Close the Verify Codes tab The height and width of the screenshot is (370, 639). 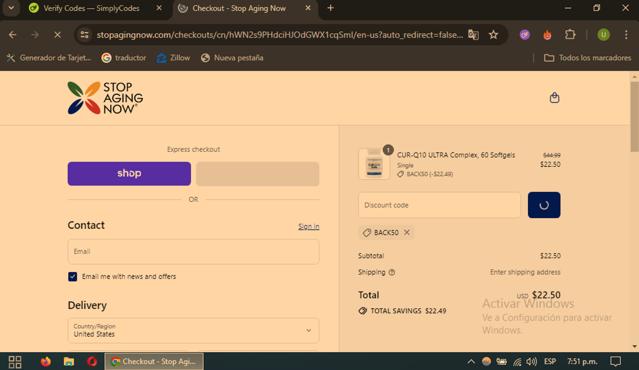click(159, 8)
